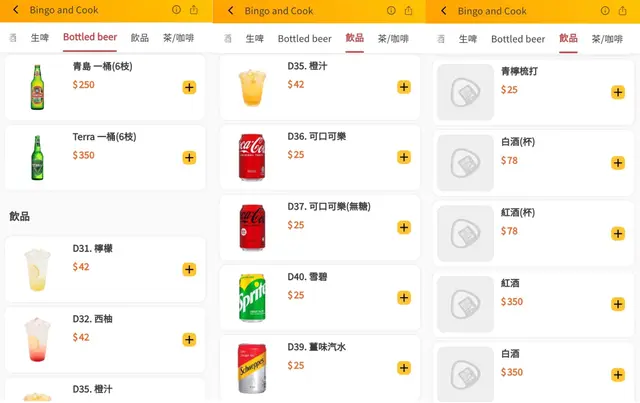Add 白酒(杯) for $78 to cart
The image size is (640, 403).
617,162
